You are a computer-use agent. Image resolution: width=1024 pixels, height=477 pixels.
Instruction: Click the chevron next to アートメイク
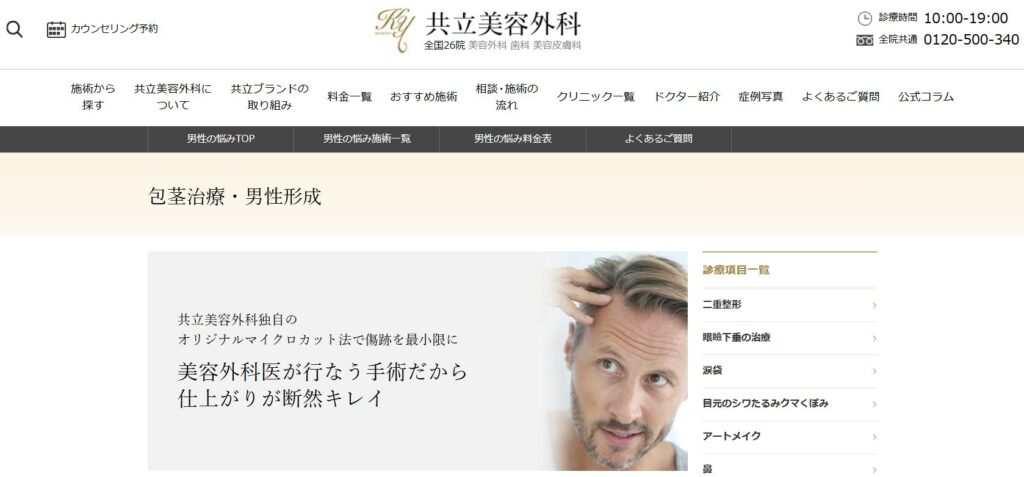coord(874,436)
